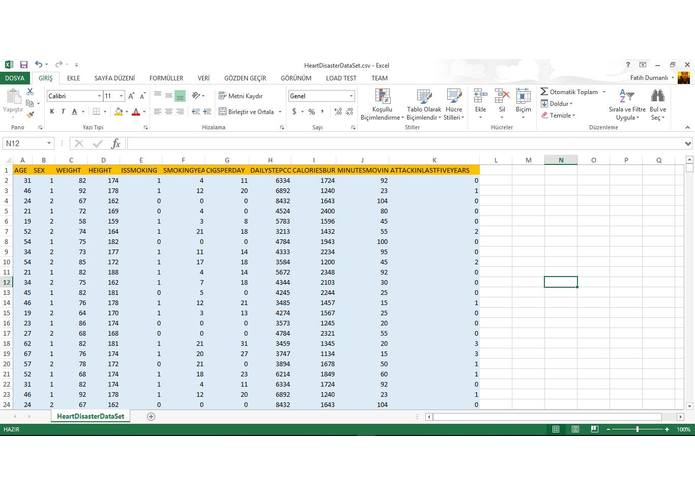This screenshot has height=494, width=695.
Task: Activate the Format Painter brush
Action: tap(30, 115)
